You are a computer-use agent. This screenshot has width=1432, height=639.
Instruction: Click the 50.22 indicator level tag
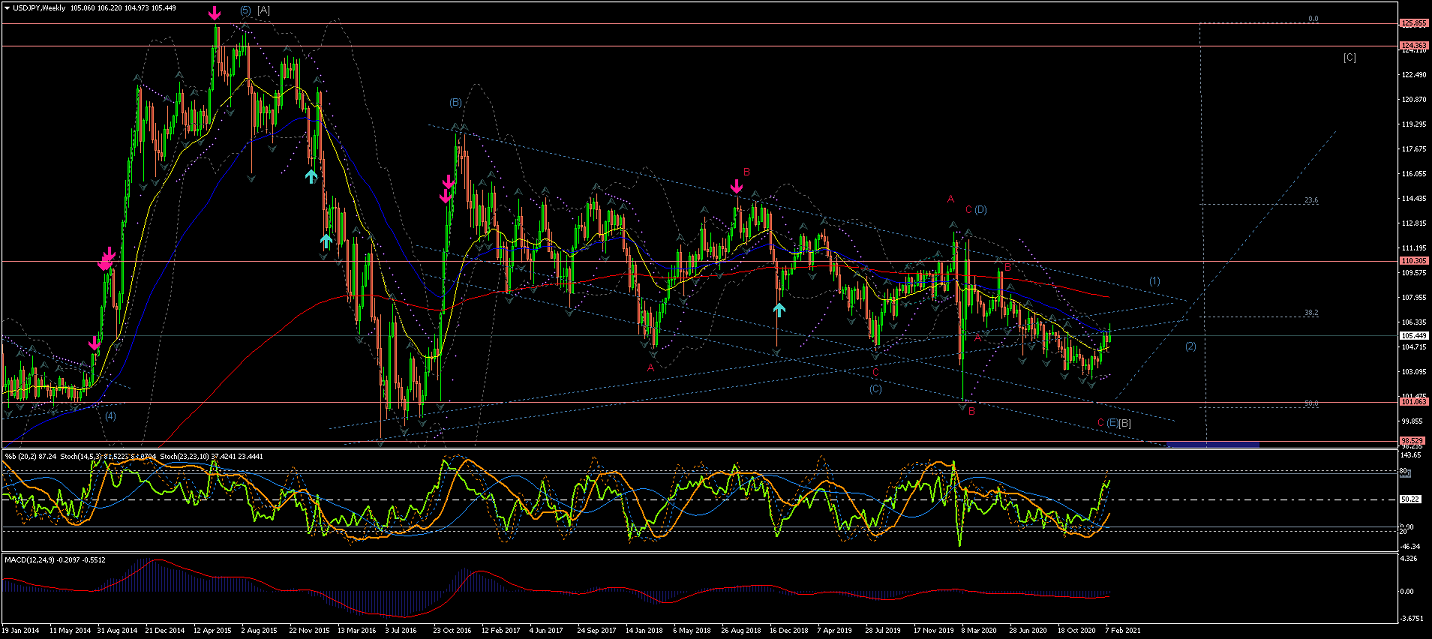(1412, 499)
